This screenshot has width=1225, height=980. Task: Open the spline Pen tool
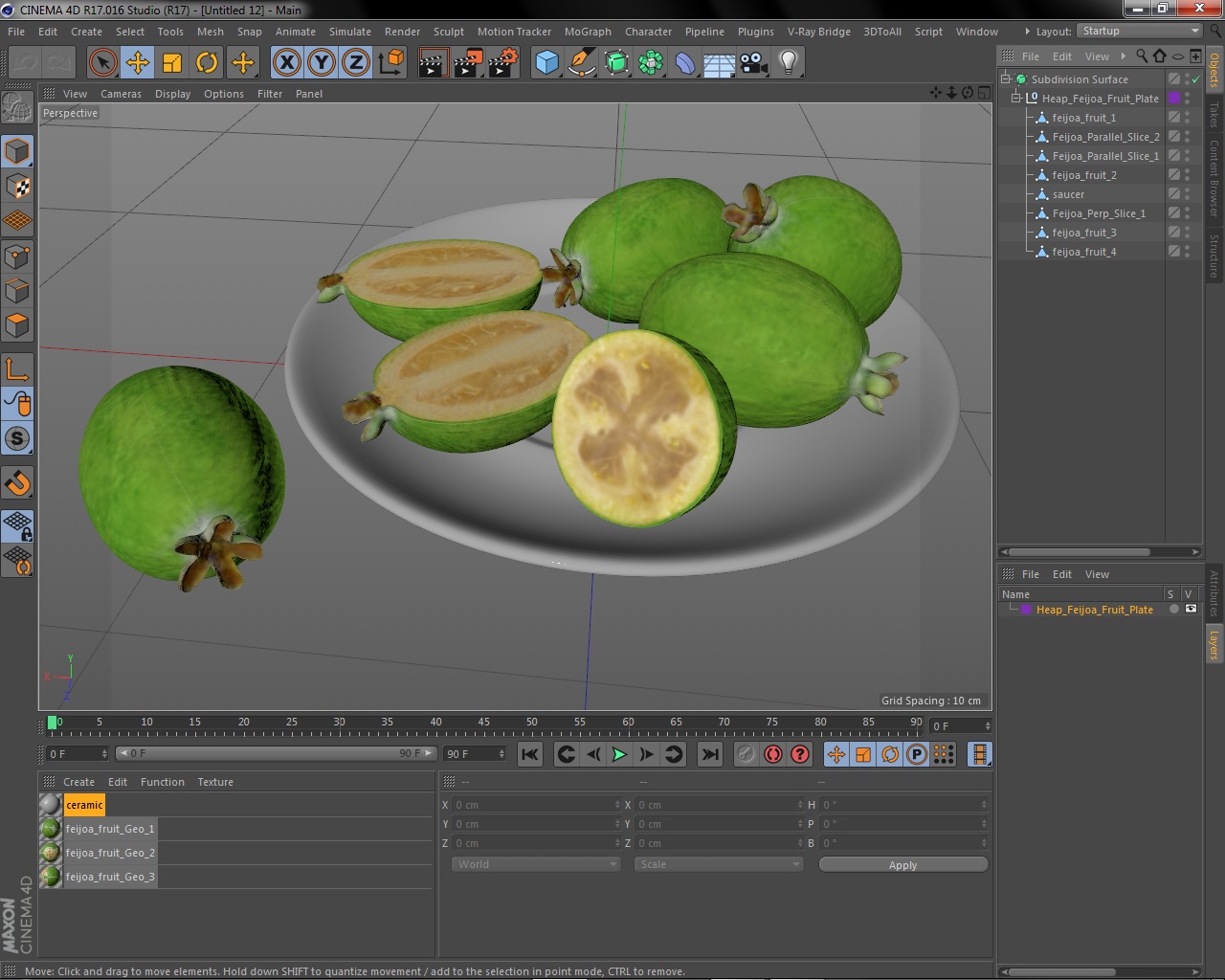(x=581, y=63)
